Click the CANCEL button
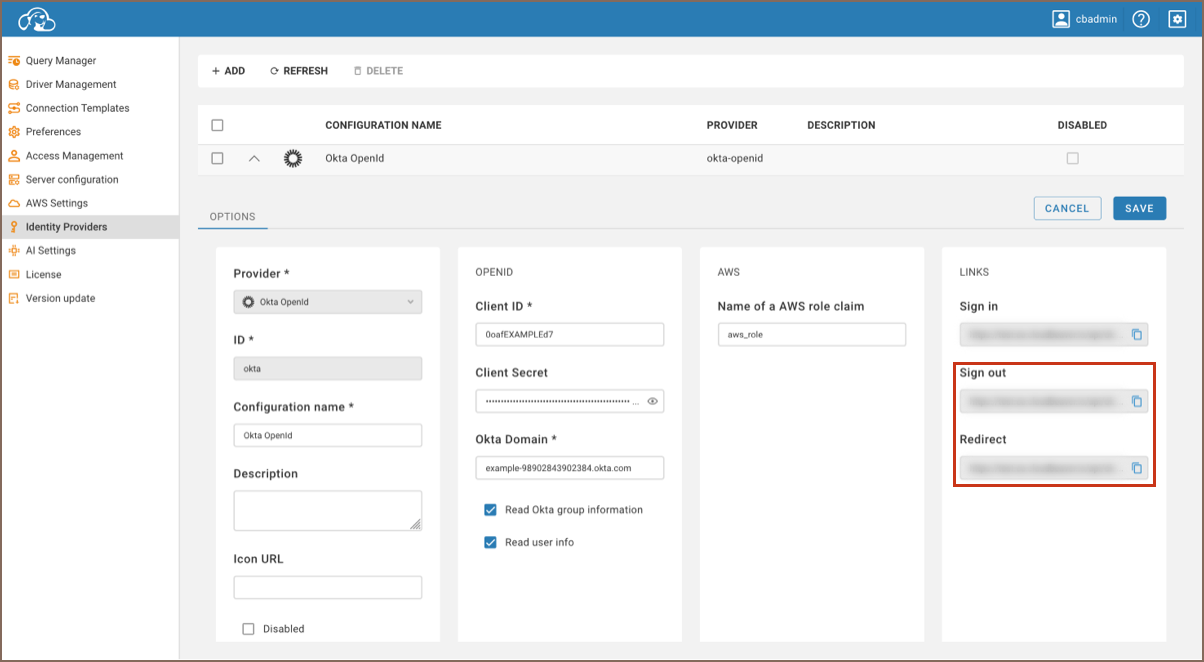Screen dimensions: 1204x662 click(1066, 208)
